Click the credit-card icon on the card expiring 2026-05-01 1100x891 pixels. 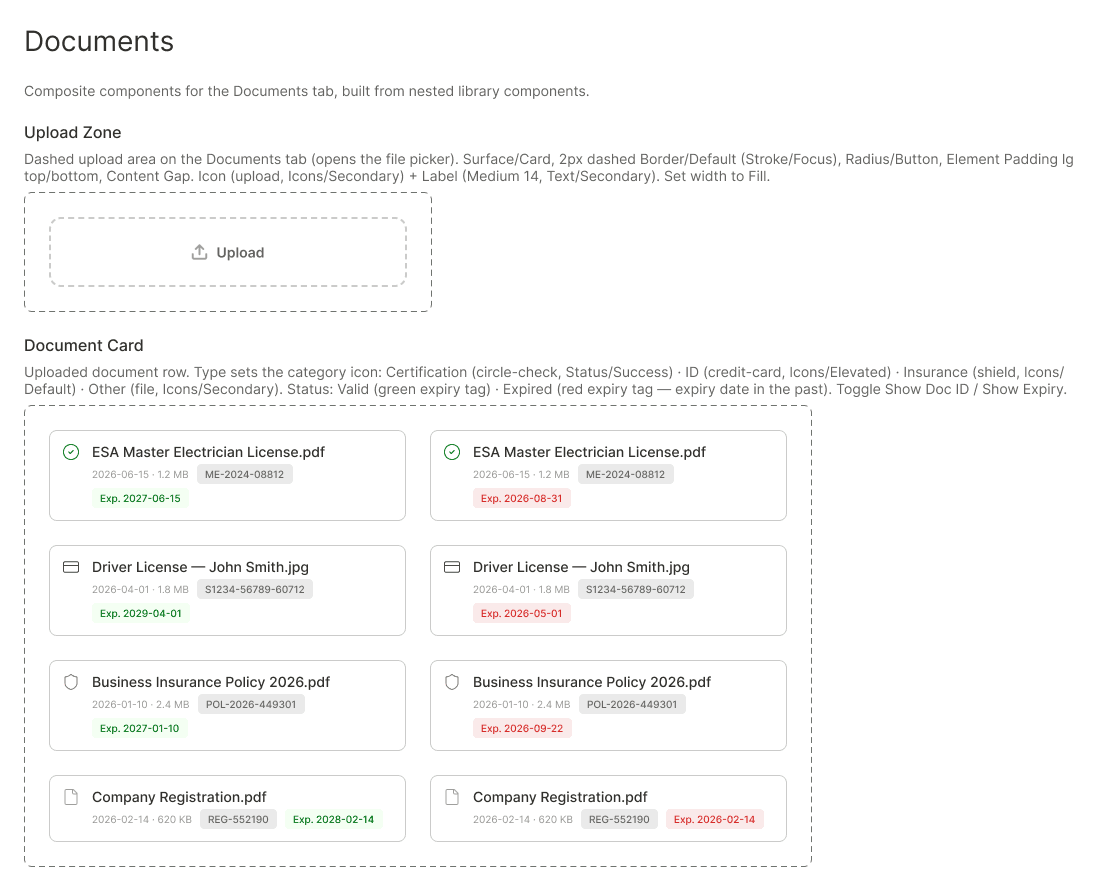(x=452, y=567)
